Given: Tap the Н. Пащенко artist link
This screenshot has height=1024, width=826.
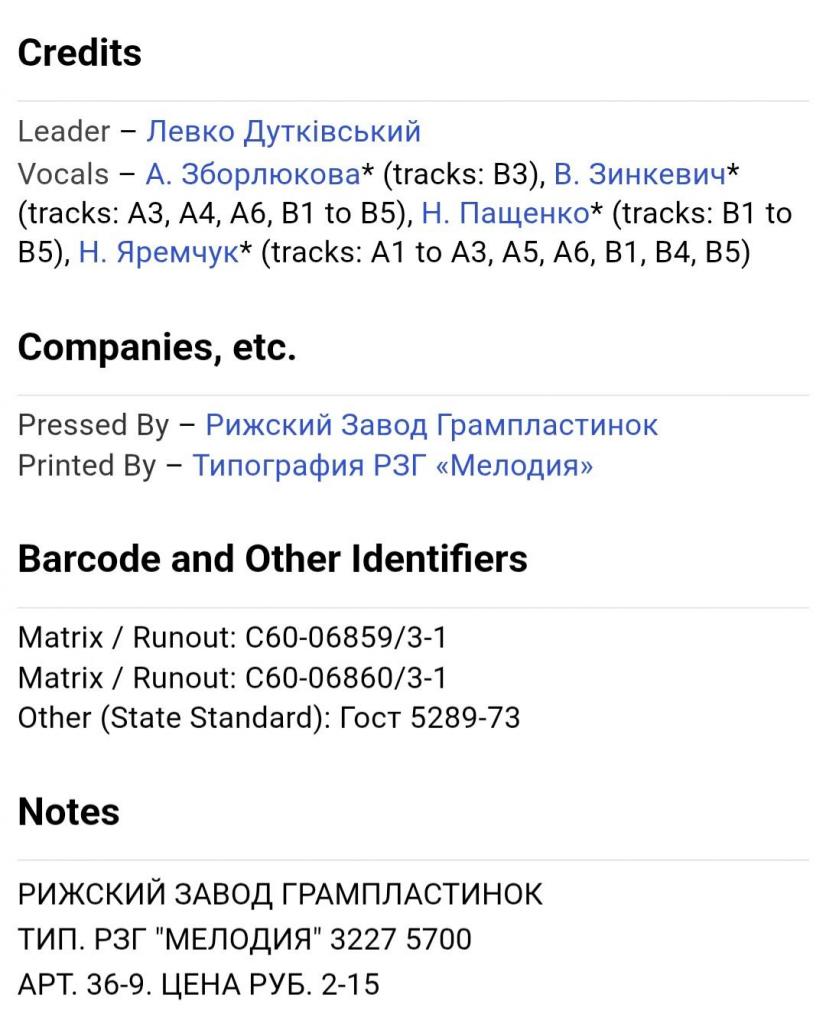Looking at the screenshot, I should click(504, 213).
